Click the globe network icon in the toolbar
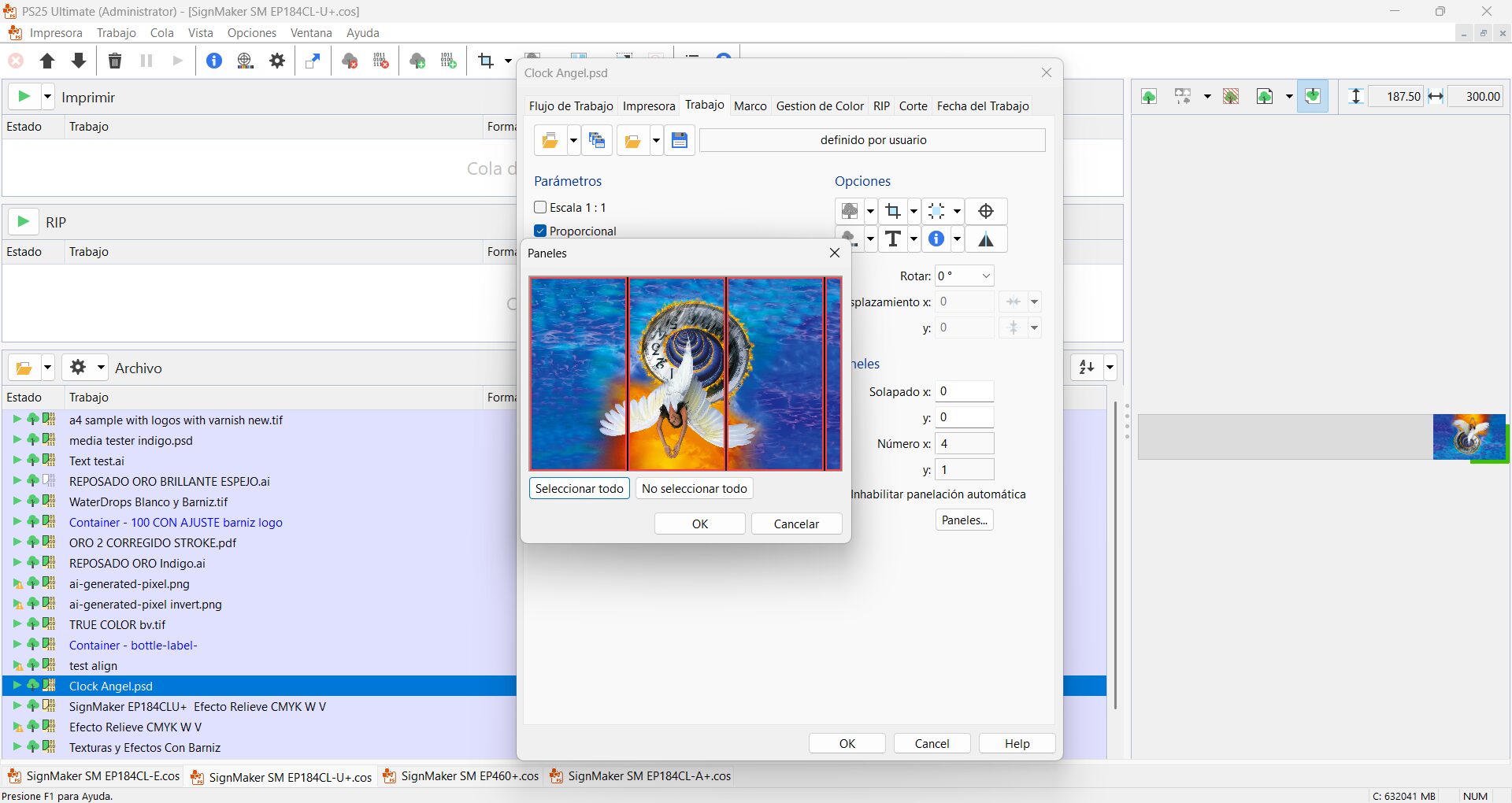Image resolution: width=1512 pixels, height=803 pixels. 246,61
